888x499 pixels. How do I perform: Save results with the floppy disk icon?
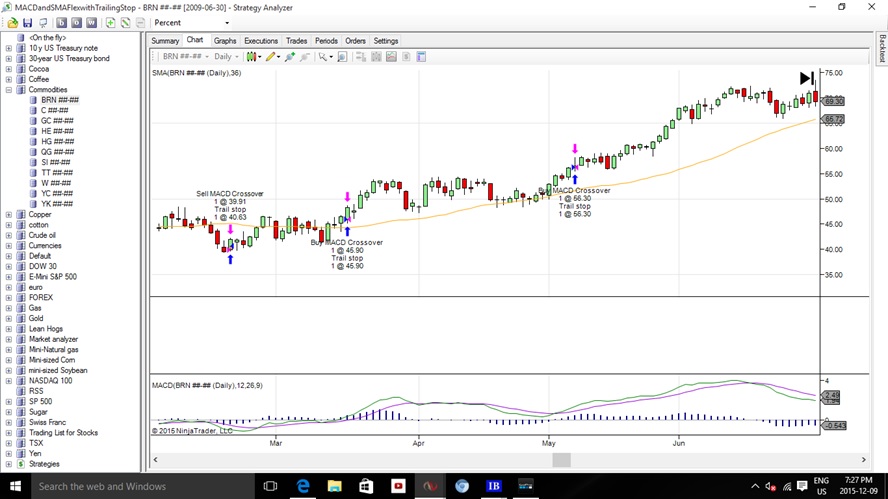[28, 23]
